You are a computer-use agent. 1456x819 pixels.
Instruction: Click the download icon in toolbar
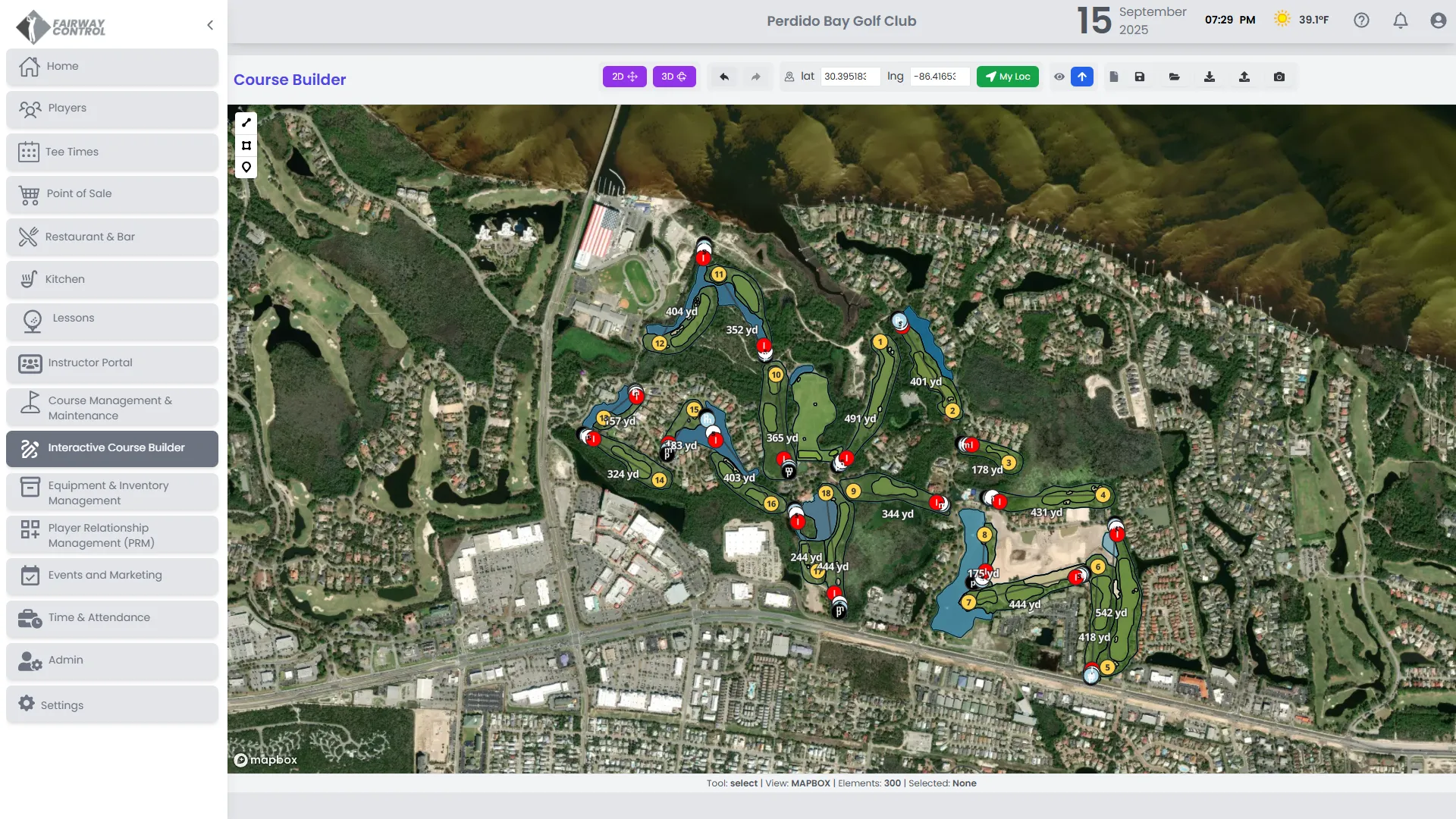[1210, 77]
